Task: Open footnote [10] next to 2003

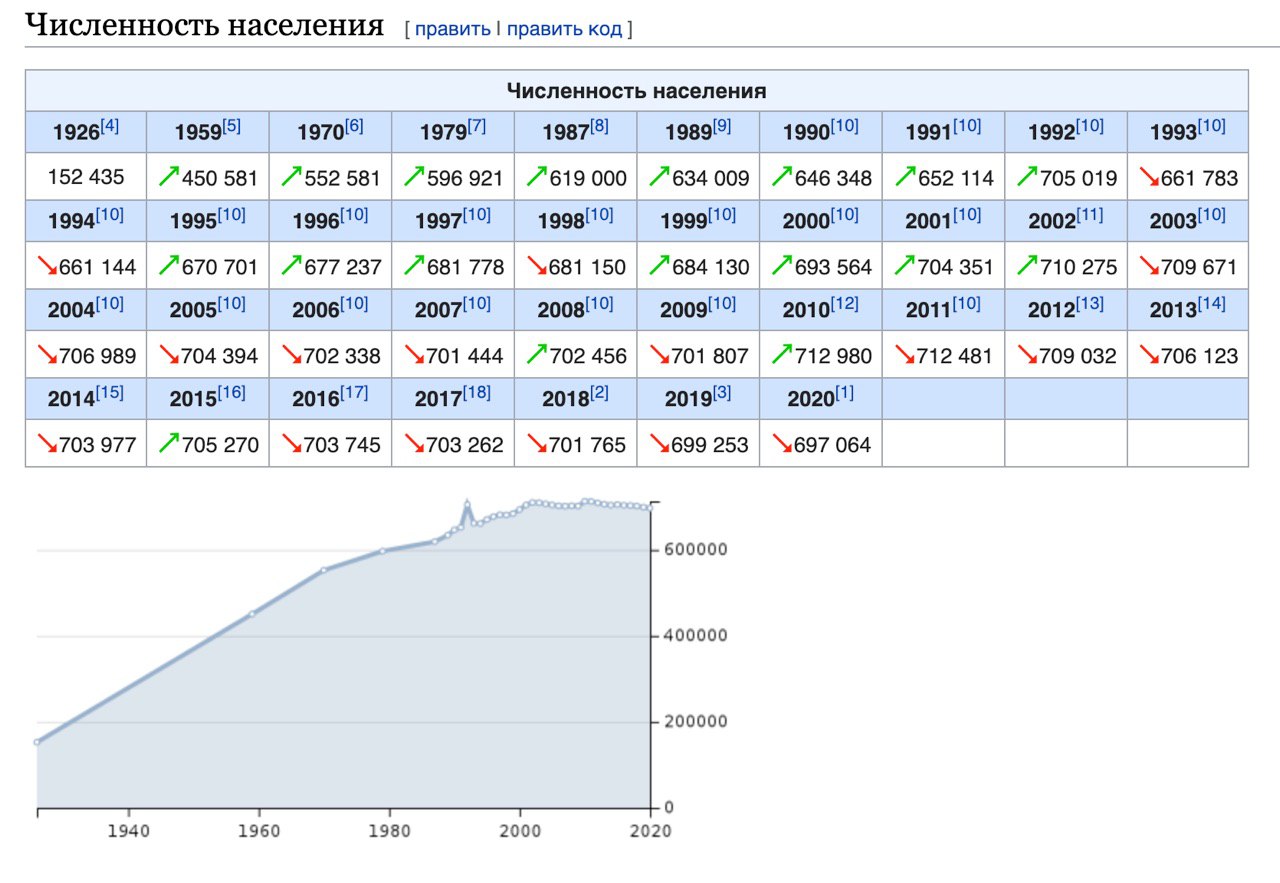Action: pyautogui.click(x=1212, y=215)
